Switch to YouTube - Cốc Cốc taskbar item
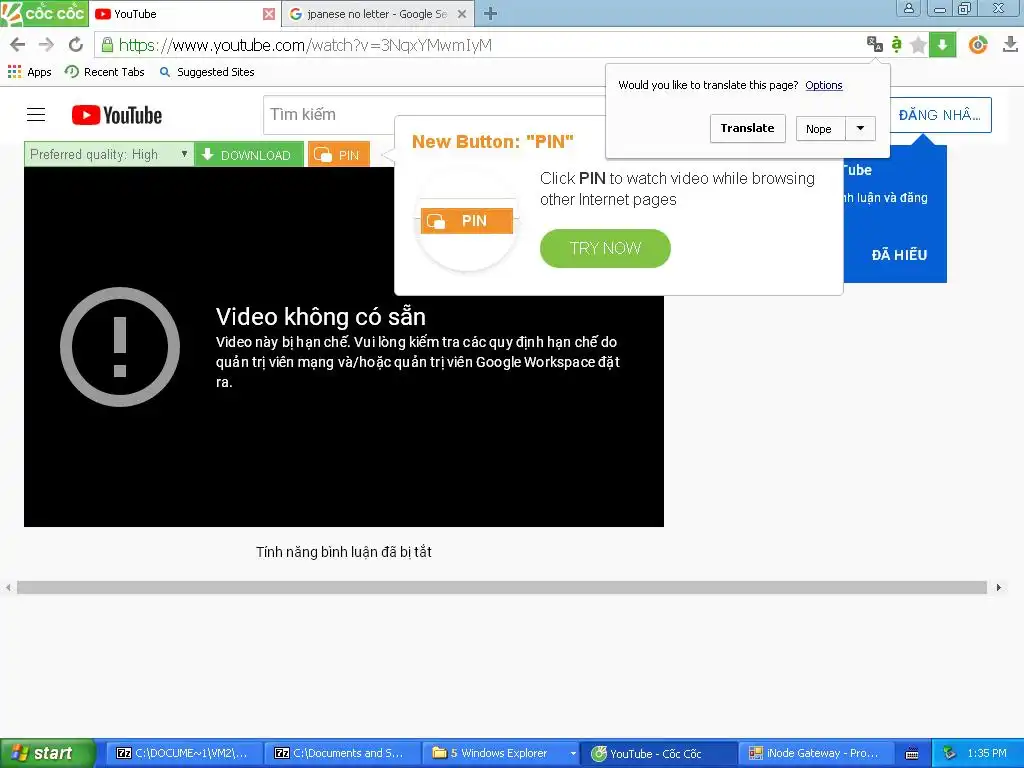The width and height of the screenshot is (1024, 768). point(659,754)
